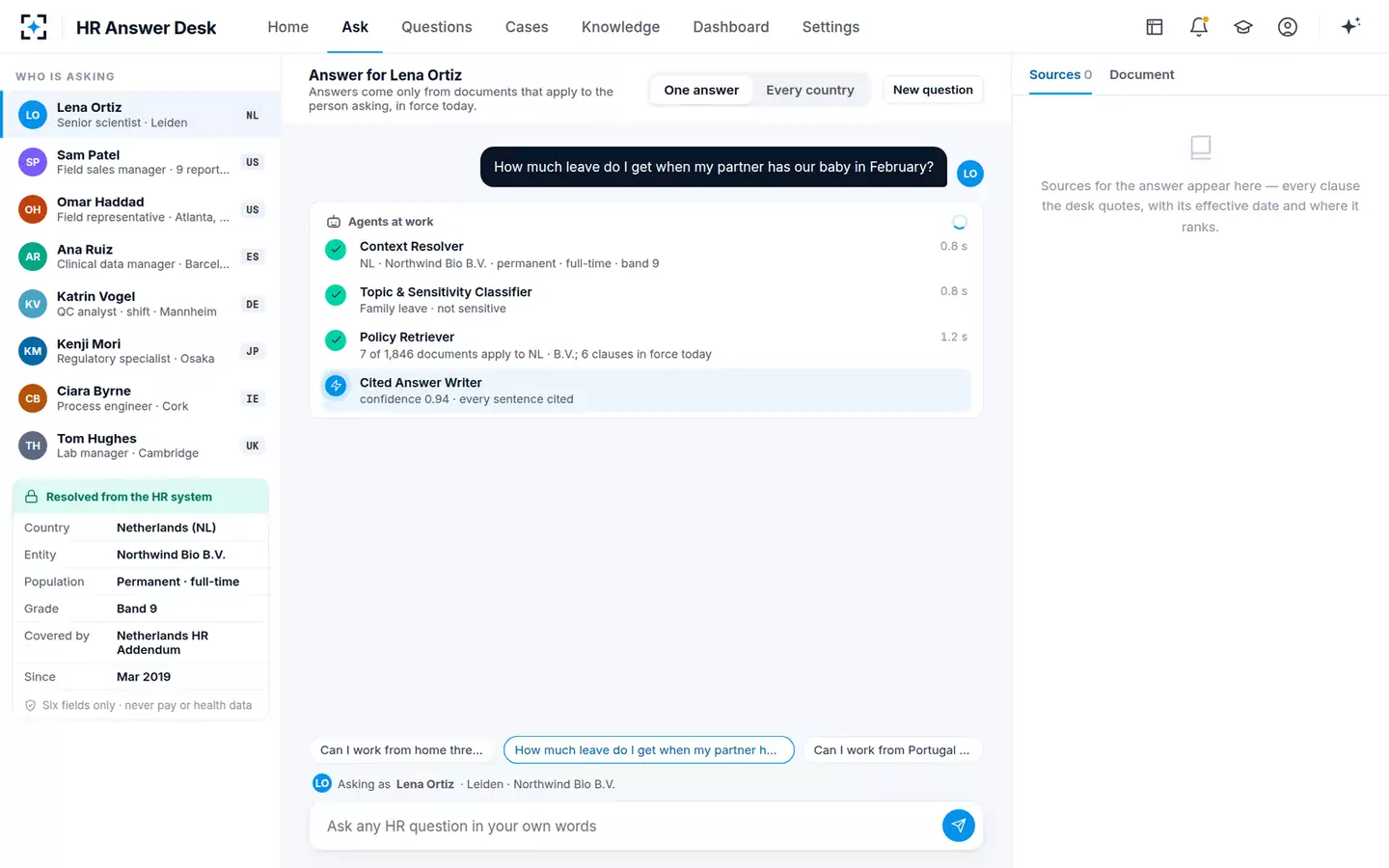This screenshot has height=868, width=1389.
Task: Switch to the Document tab
Action: 1142,74
